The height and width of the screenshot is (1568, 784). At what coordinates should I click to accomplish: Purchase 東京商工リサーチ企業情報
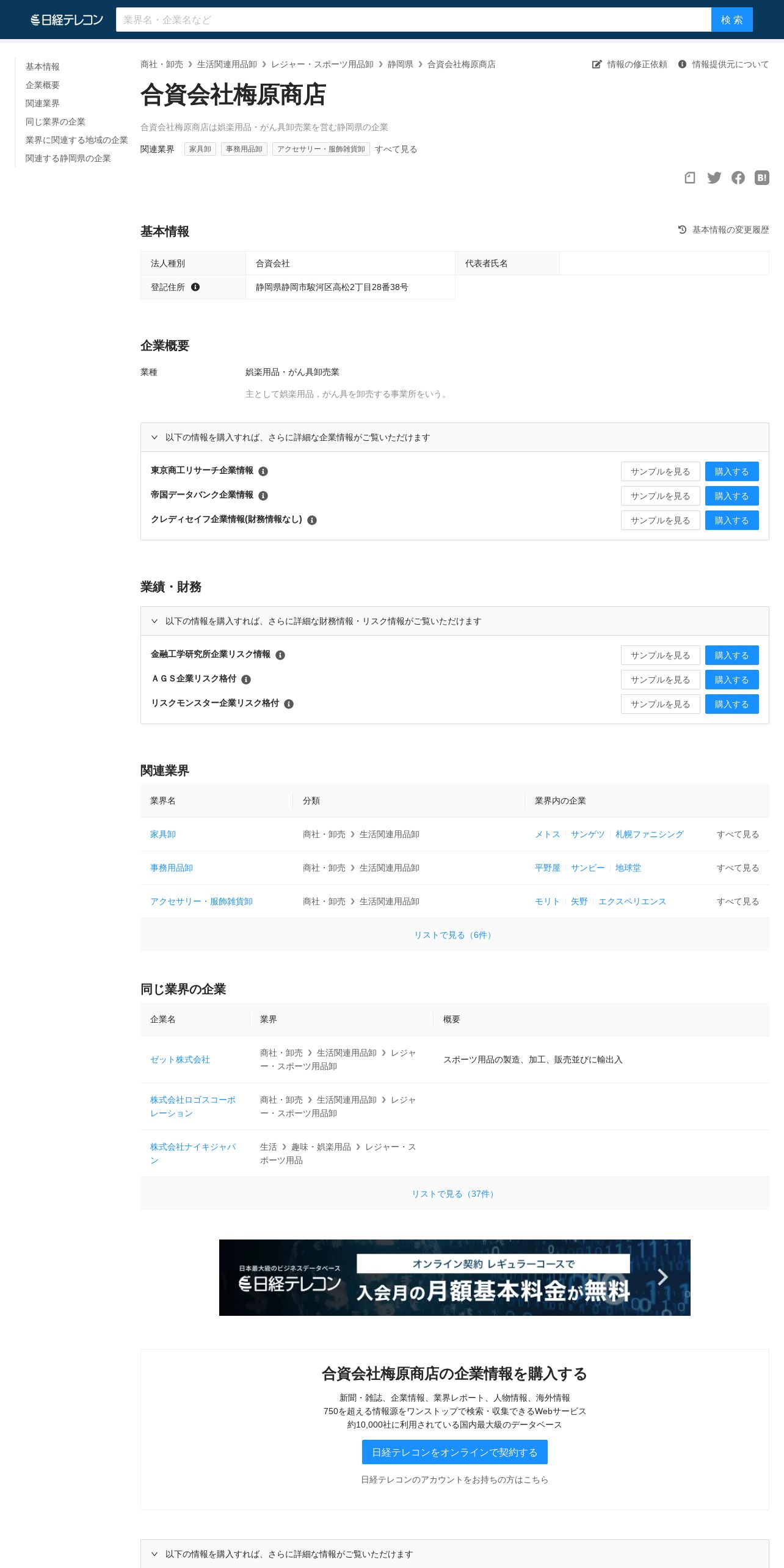[732, 471]
